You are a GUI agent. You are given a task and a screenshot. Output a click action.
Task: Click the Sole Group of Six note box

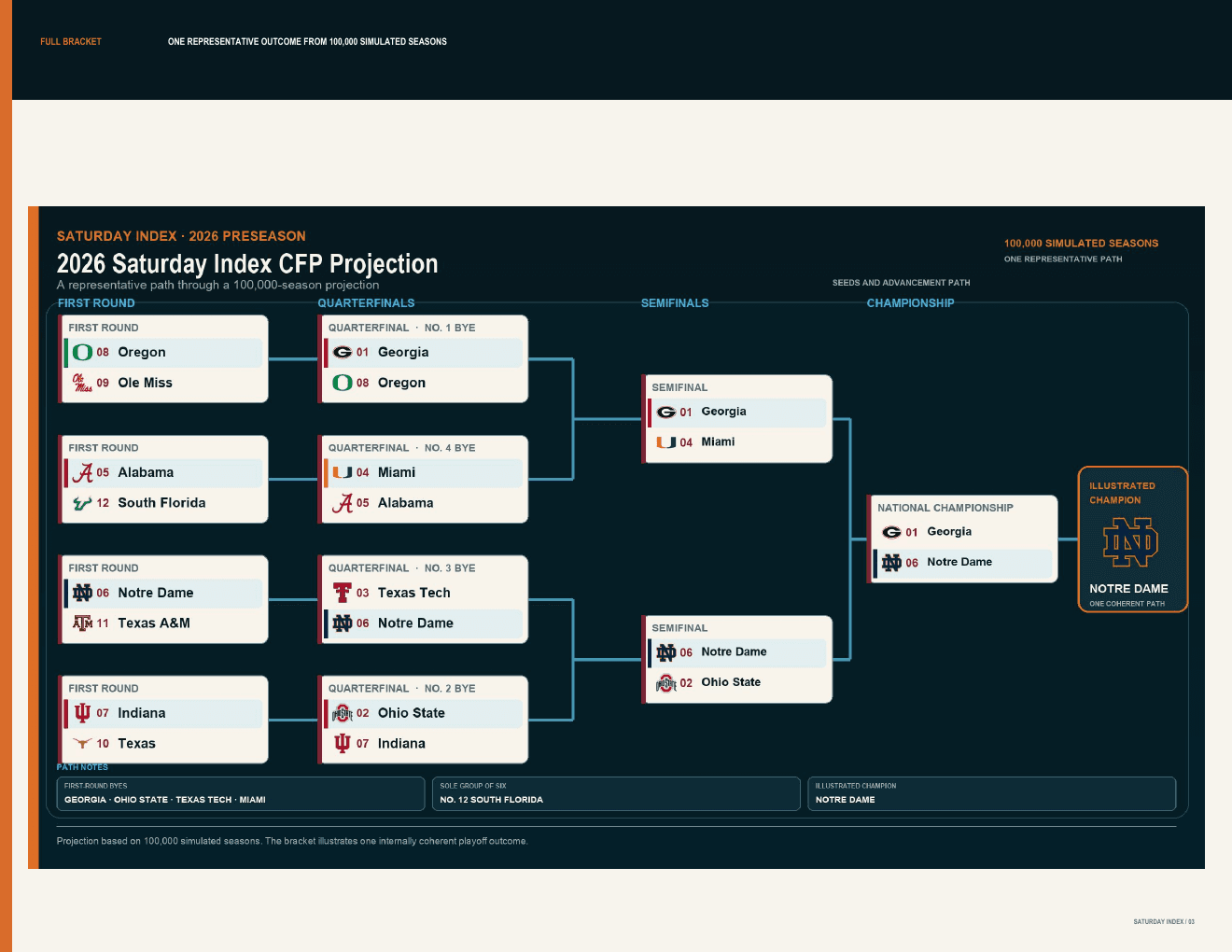click(x=616, y=793)
